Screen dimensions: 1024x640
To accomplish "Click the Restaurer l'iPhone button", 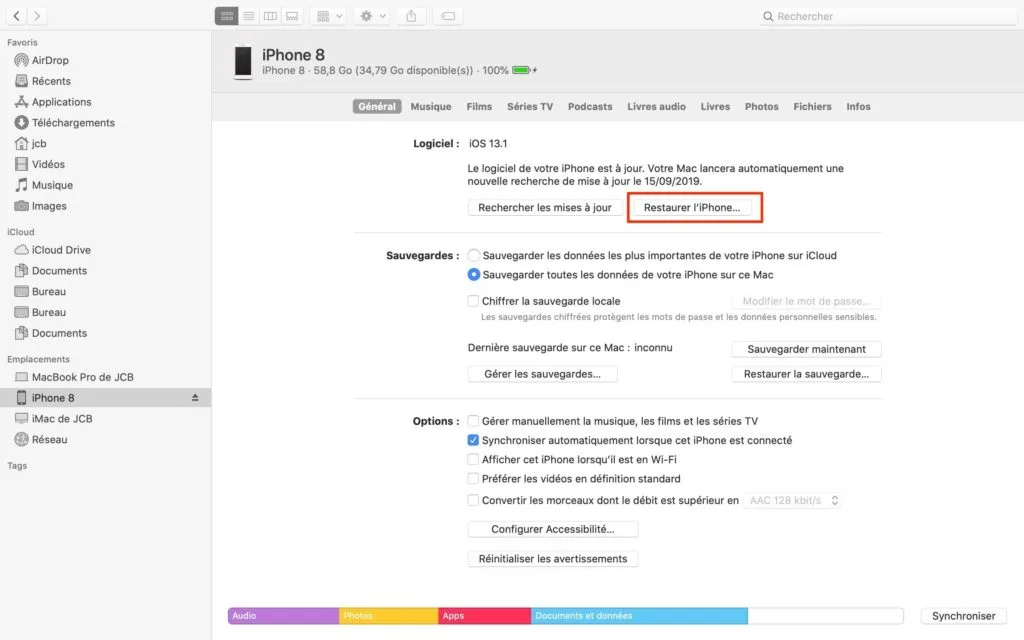I will point(692,208).
